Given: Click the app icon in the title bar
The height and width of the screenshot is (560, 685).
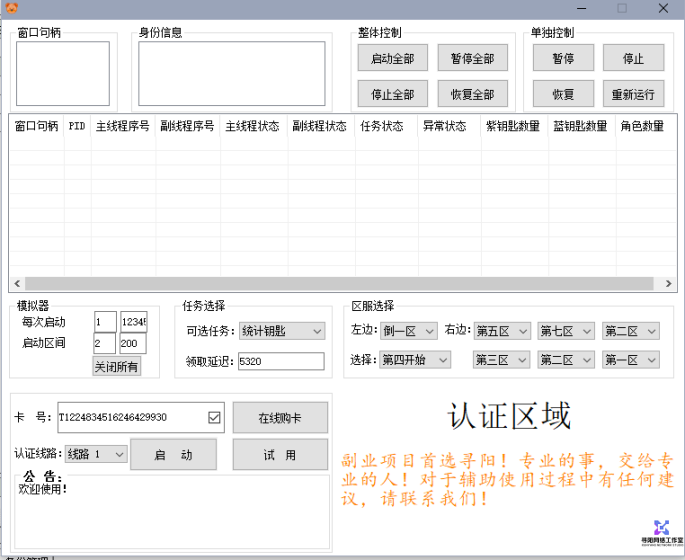Looking at the screenshot, I should click(12, 8).
